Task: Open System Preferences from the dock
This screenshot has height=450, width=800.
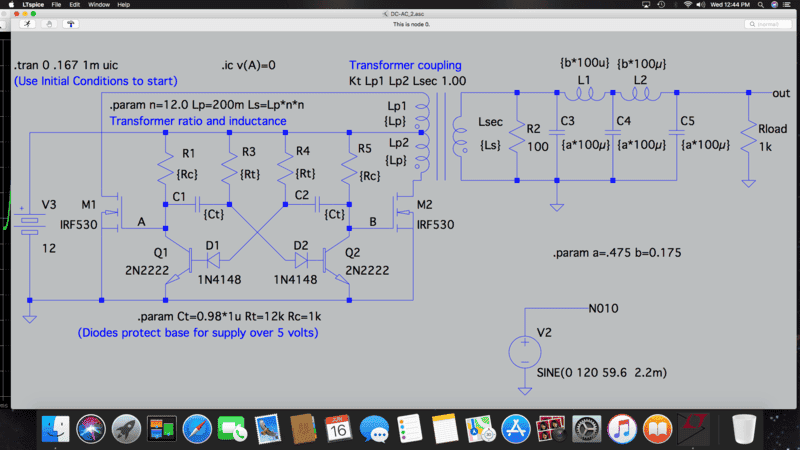Action: (586, 430)
